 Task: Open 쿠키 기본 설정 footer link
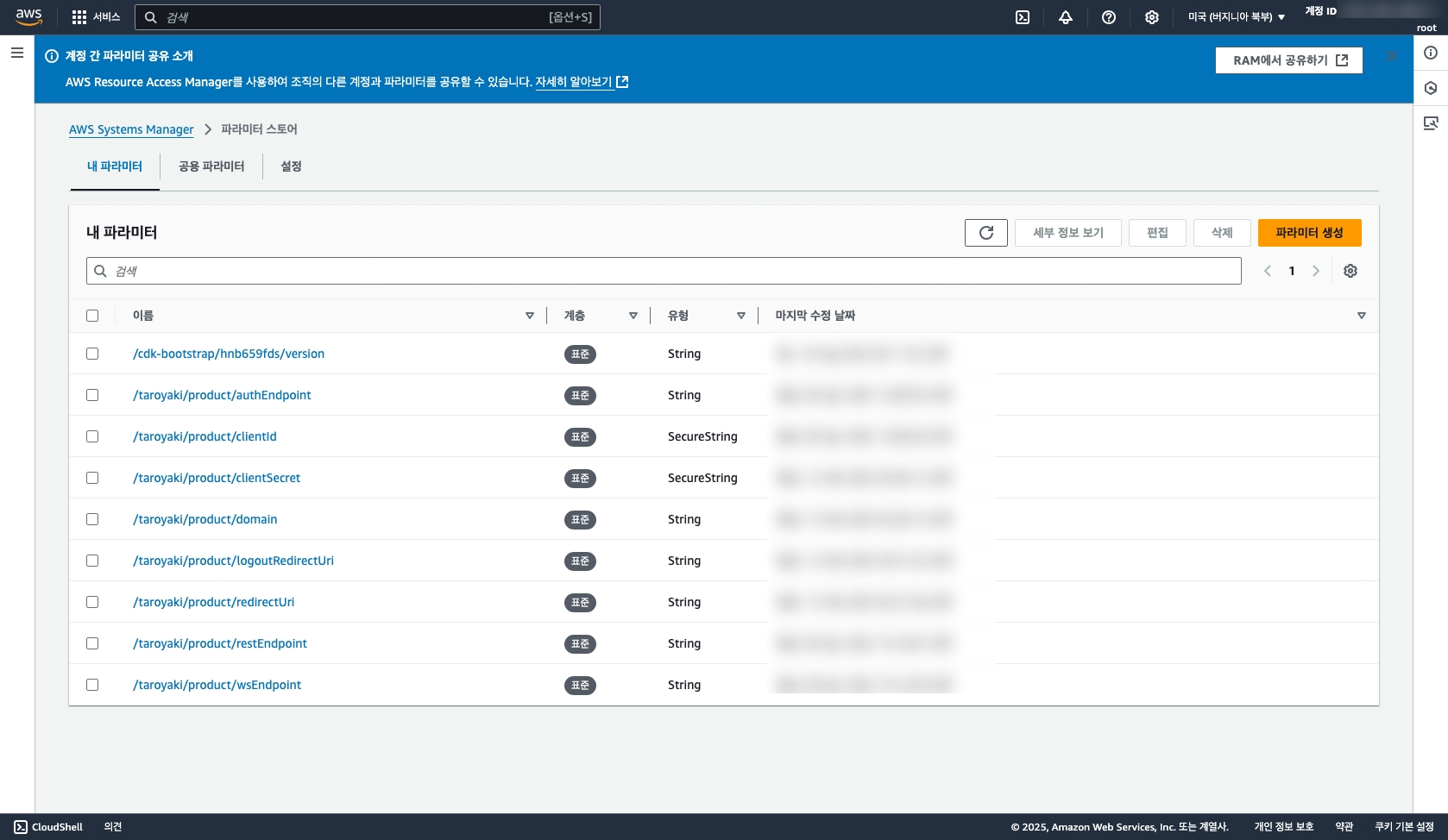tap(1404, 827)
